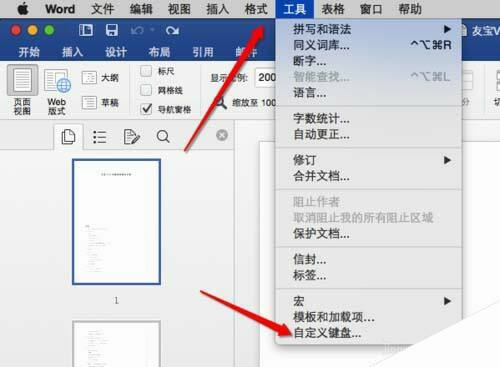
Task: Enable the 网格线 gridlines checkbox
Action: (146, 90)
